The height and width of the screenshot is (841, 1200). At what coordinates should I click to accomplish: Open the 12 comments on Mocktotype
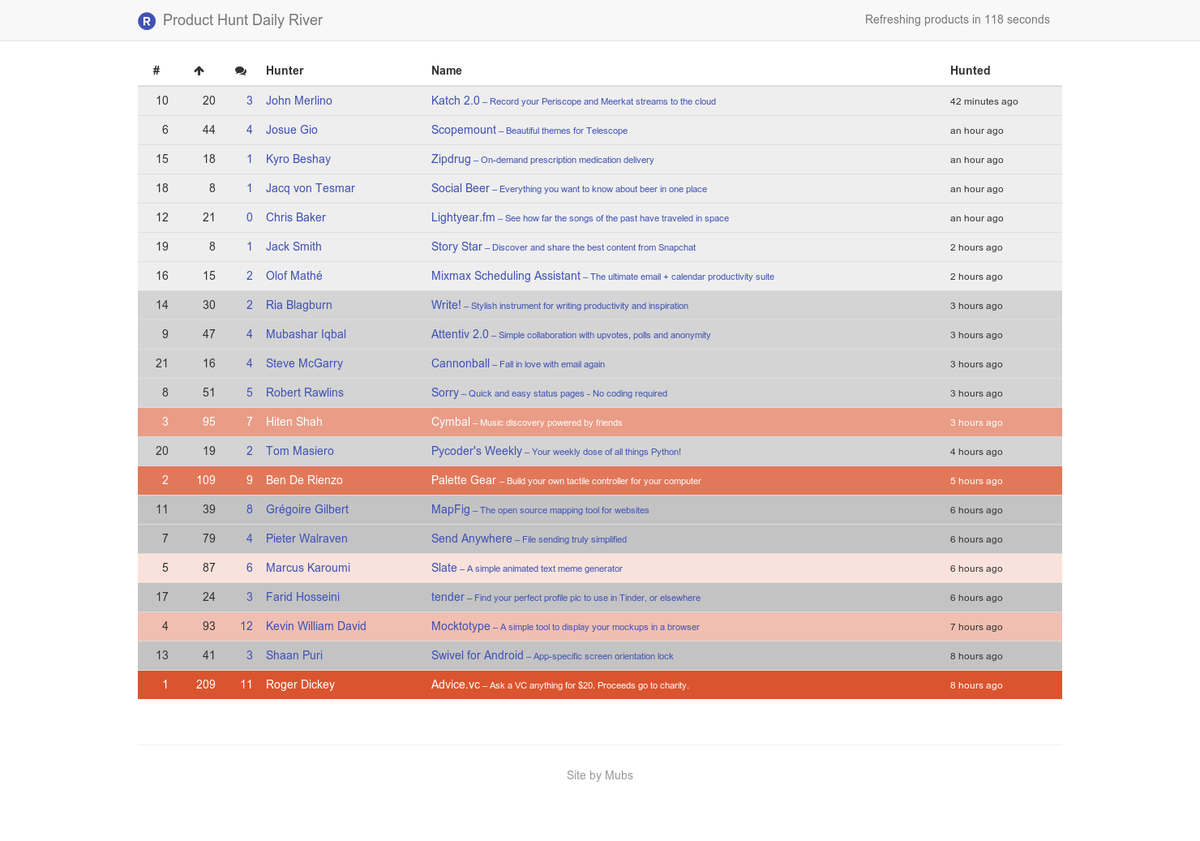(247, 626)
